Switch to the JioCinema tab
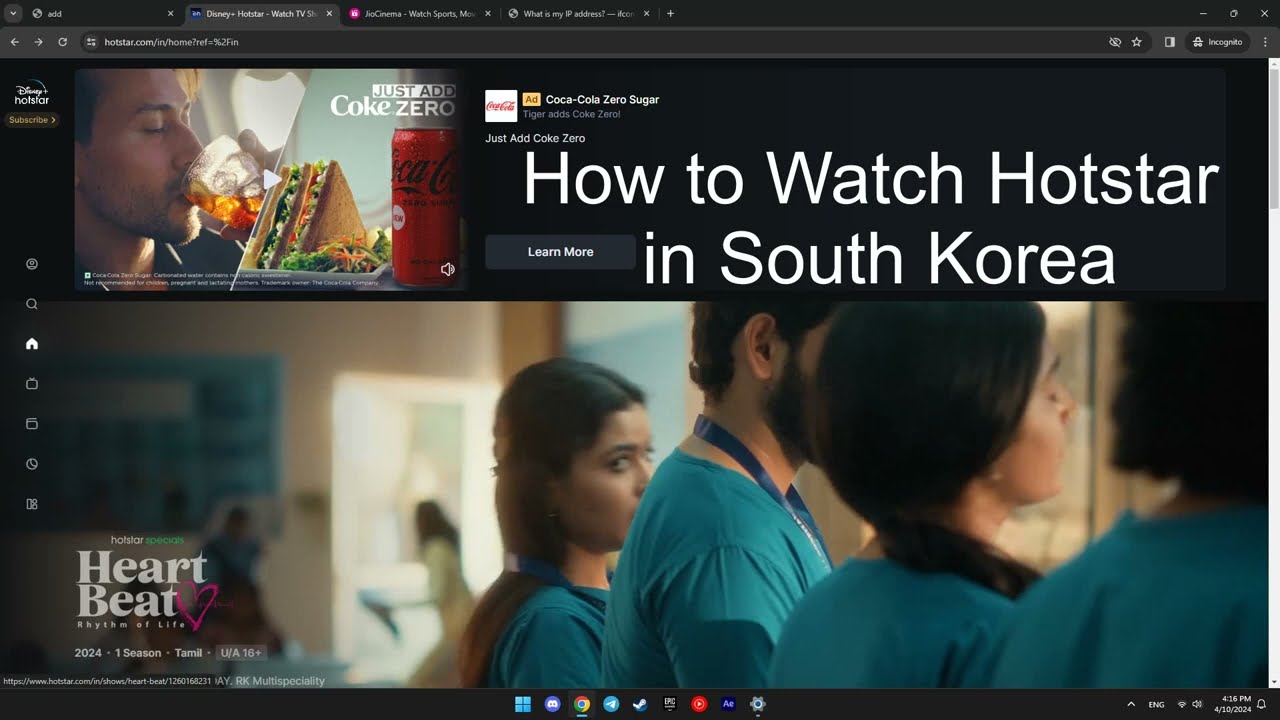Viewport: 1280px width, 720px height. [420, 14]
